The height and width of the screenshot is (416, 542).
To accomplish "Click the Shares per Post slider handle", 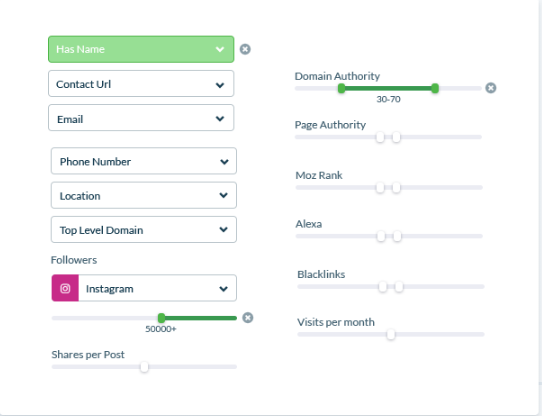I will pos(144,367).
